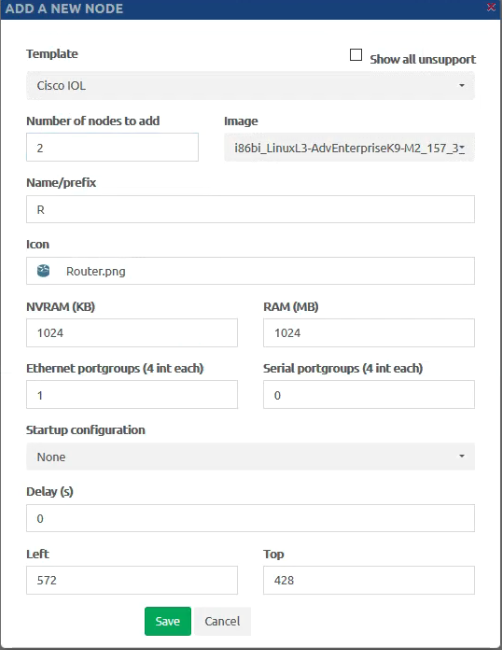Cancel adding the new node
Image resolution: width=502 pixels, height=650 pixels.
pyautogui.click(x=223, y=621)
